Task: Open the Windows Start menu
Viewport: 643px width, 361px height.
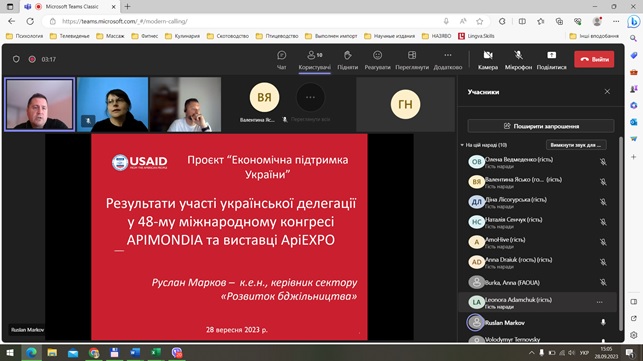Action: 10,353
